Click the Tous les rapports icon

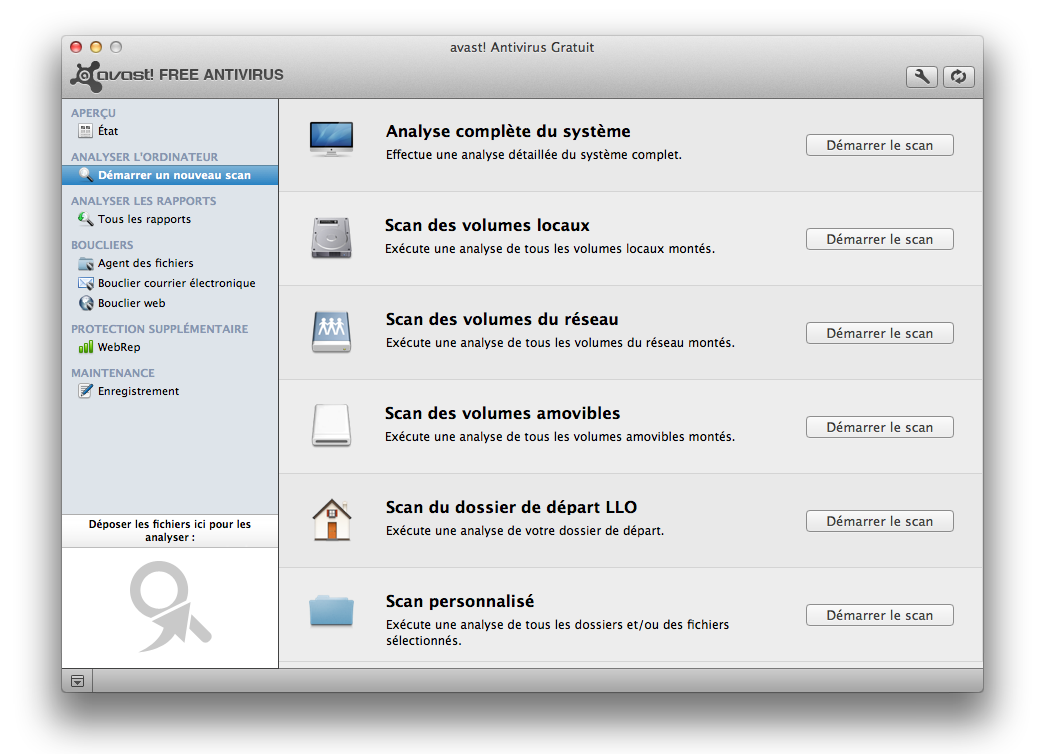[x=85, y=219]
